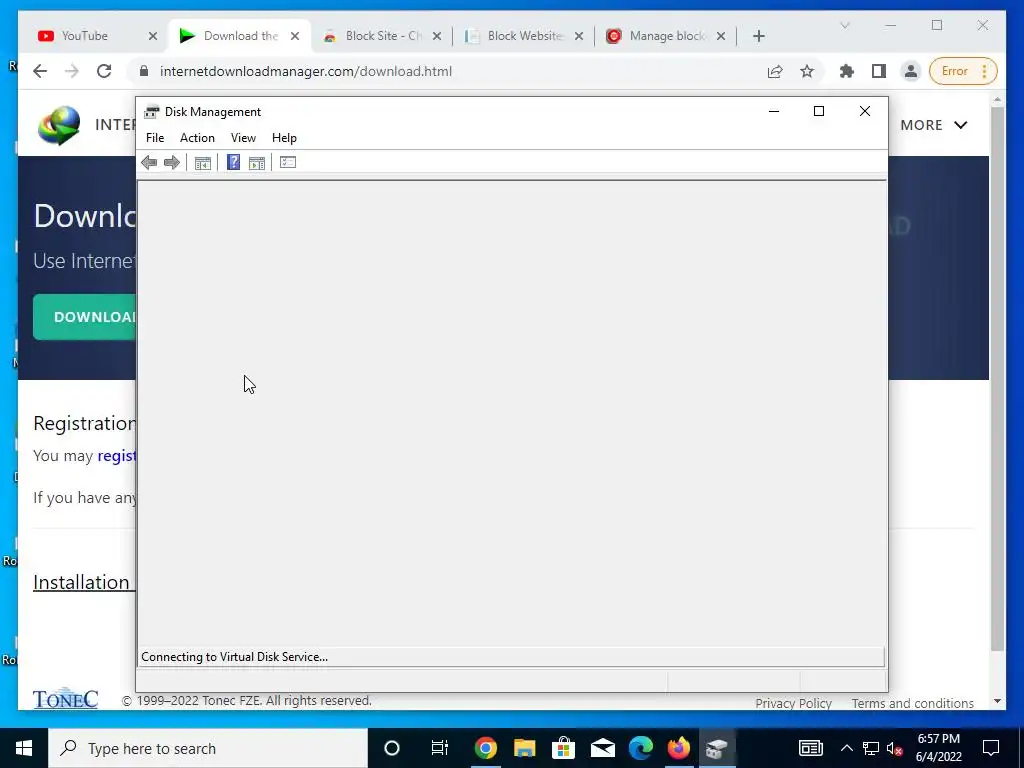Screen dimensions: 1024x768
Task: Open File Explorer from the taskbar
Action: [524, 748]
